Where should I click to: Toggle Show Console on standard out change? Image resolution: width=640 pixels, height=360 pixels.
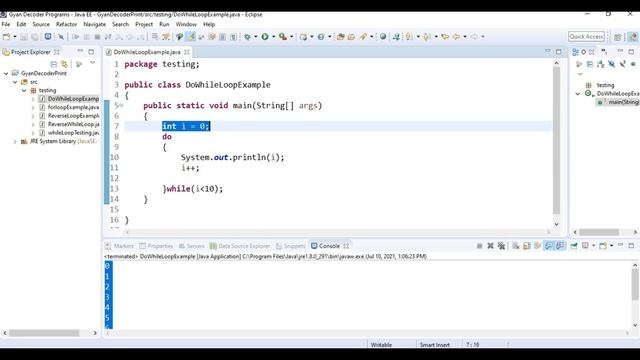(549, 246)
